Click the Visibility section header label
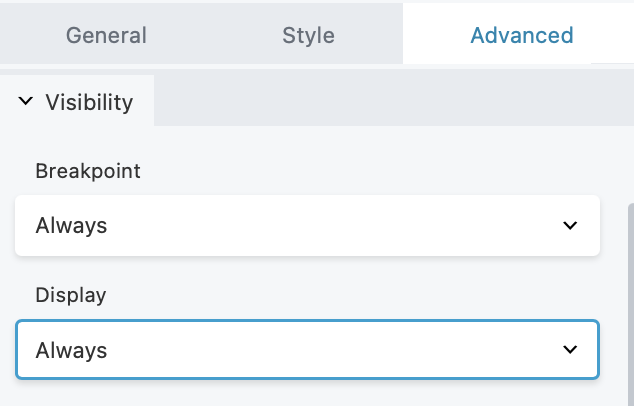Viewport: 634px width, 406px height. (89, 101)
